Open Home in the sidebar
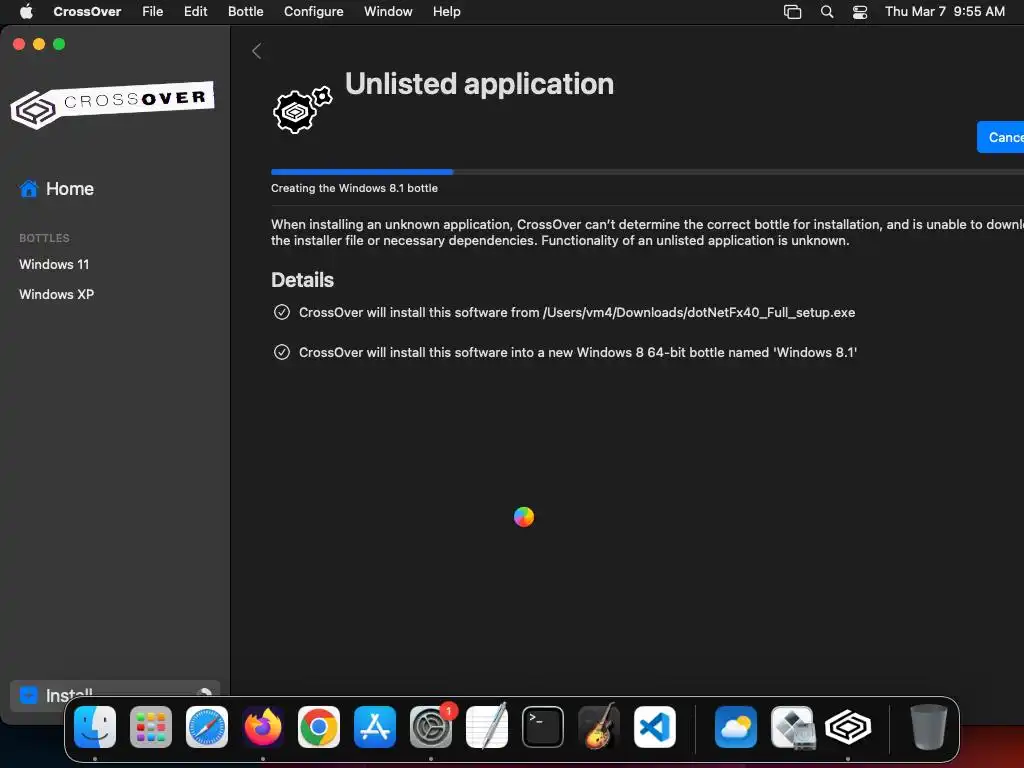Screen dimensions: 1024x768 [x=57, y=189]
